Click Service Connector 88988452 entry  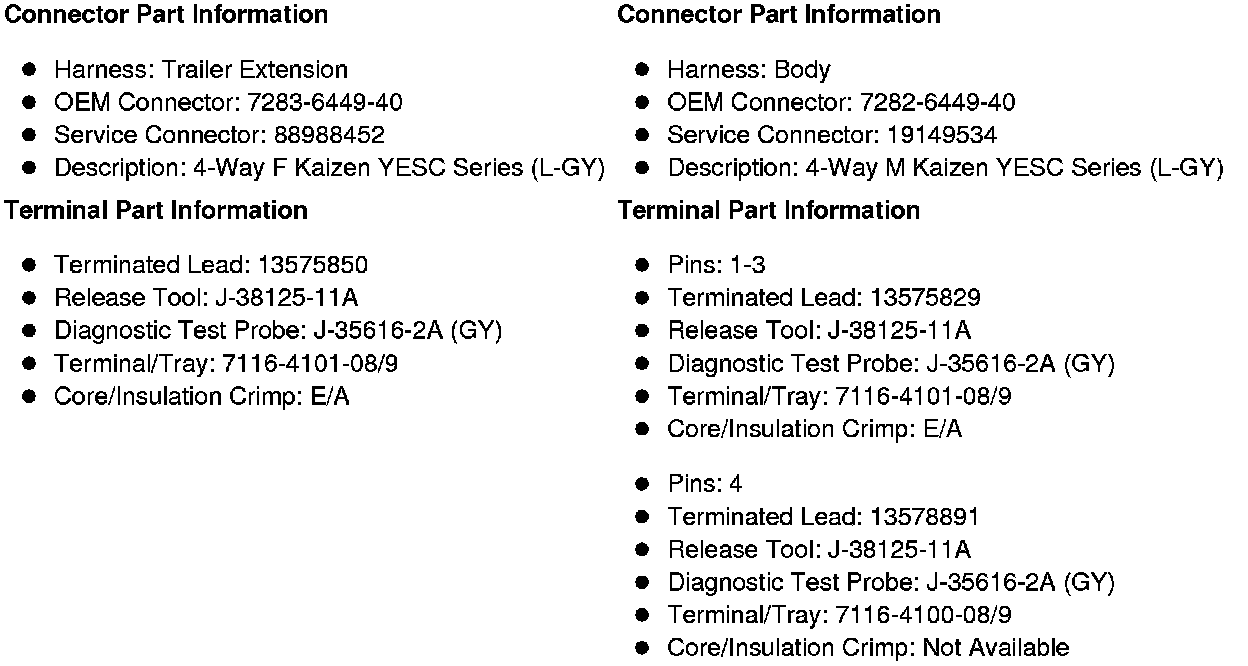(219, 135)
